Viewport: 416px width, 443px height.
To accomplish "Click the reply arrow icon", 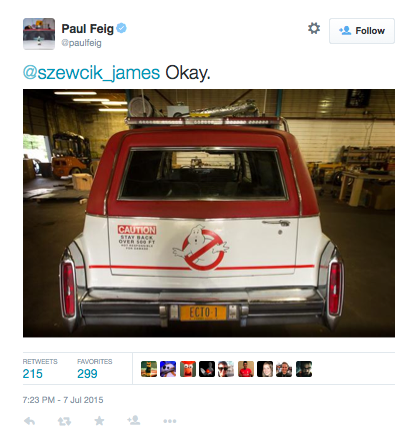I will 30,421.
